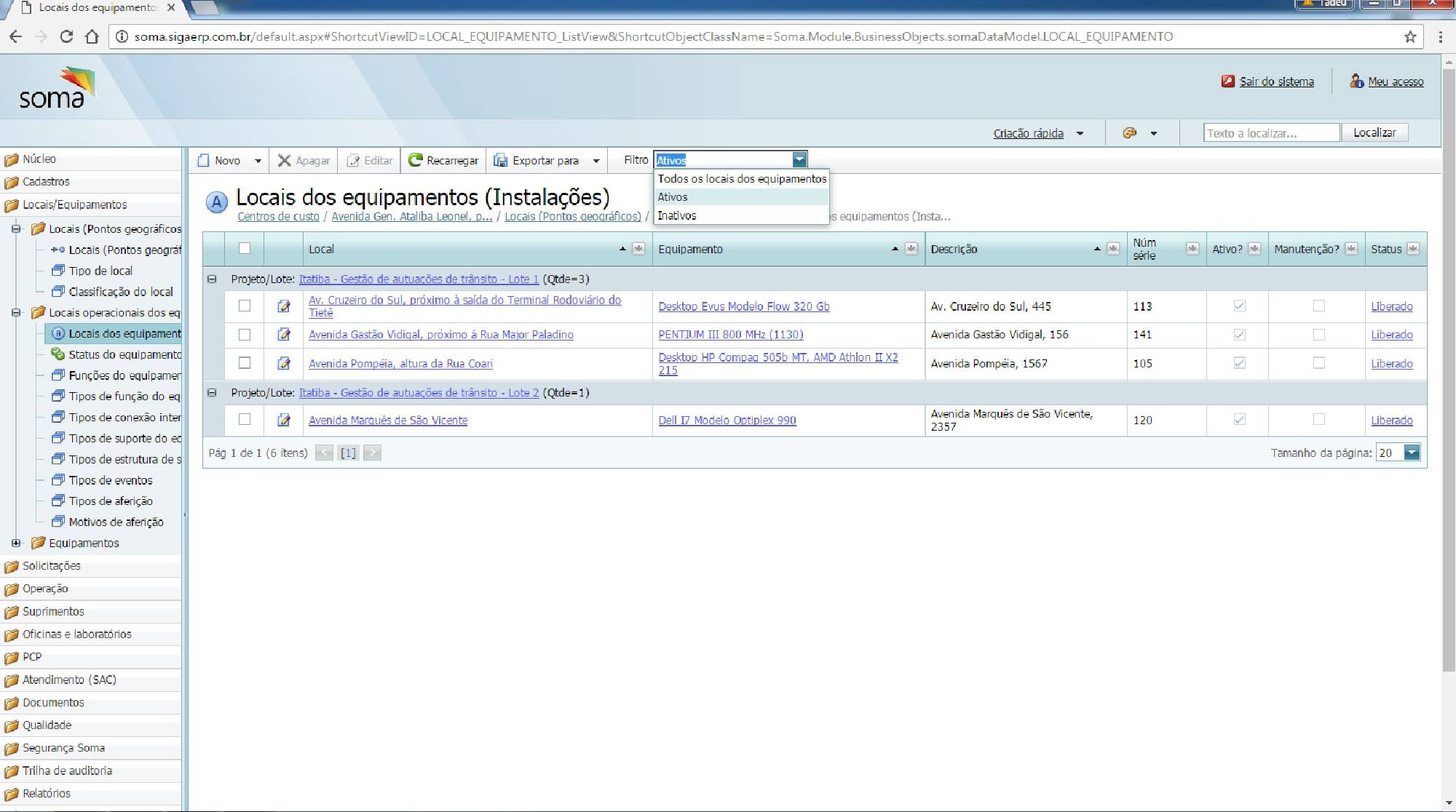1456x812 pixels.
Task: Click the Sair do sistema exit icon
Action: [x=1228, y=81]
